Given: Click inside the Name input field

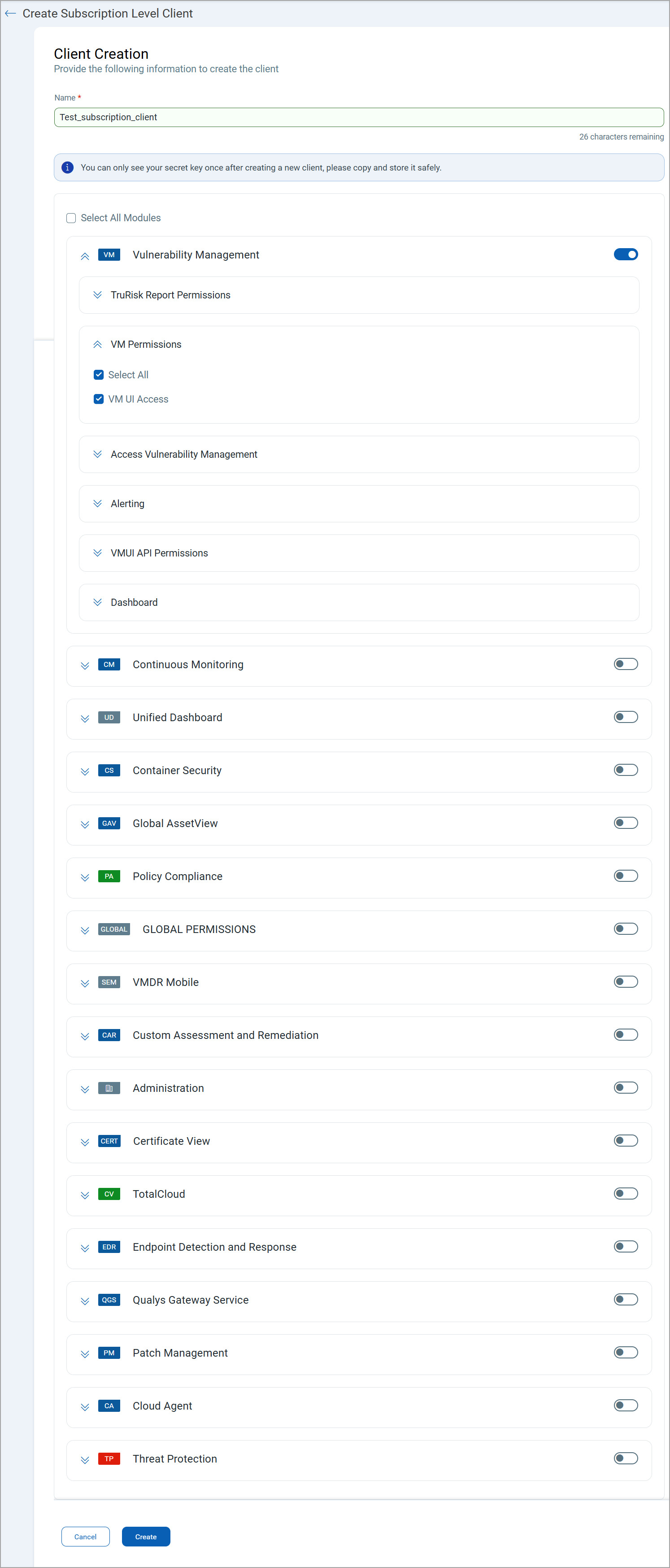Looking at the screenshot, I should pos(359,117).
